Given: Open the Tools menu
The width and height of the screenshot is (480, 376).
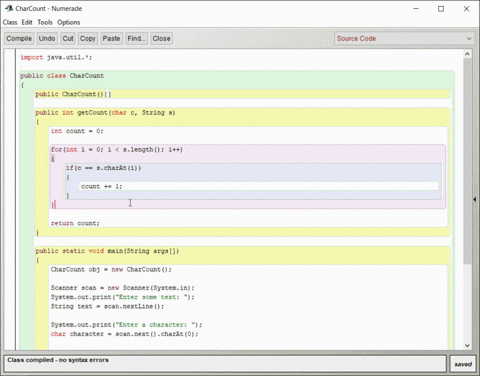Looking at the screenshot, I should coord(45,22).
